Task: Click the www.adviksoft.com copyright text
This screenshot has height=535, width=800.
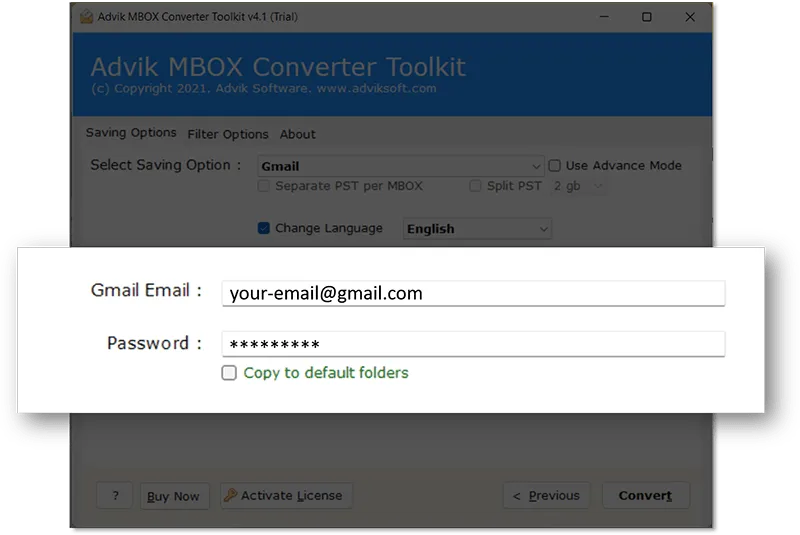Action: click(377, 88)
